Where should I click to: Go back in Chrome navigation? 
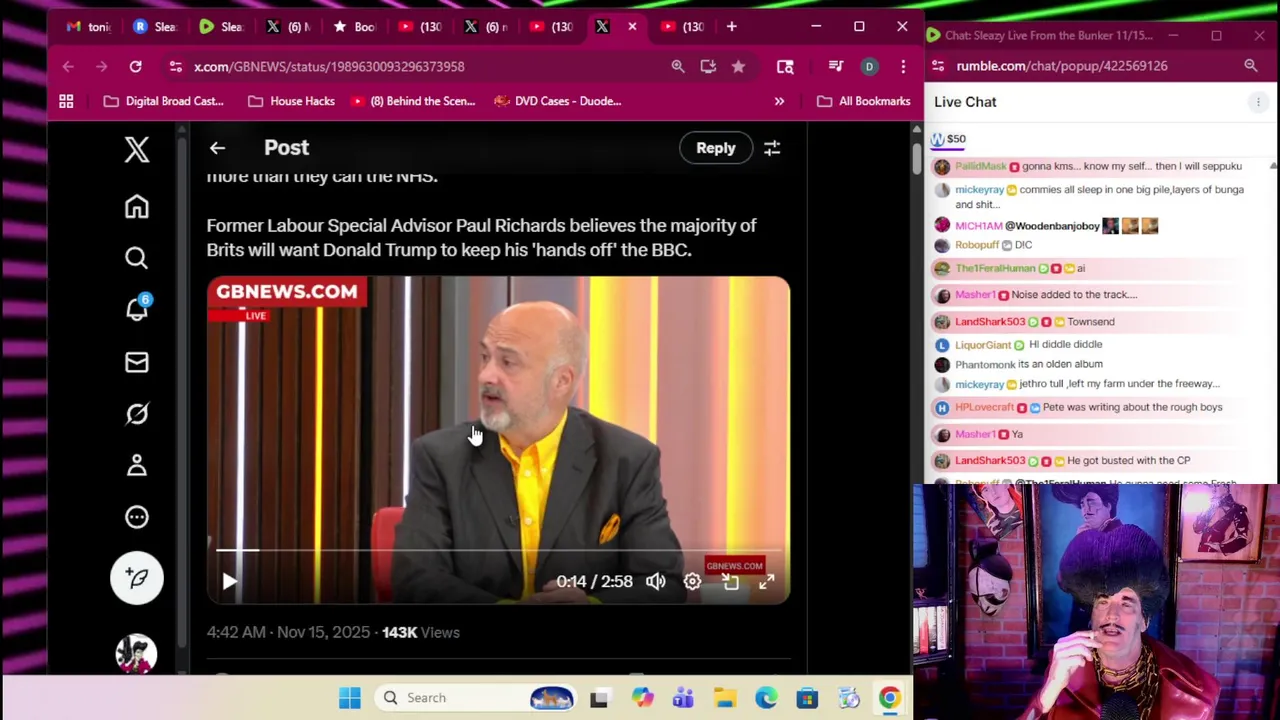68,66
